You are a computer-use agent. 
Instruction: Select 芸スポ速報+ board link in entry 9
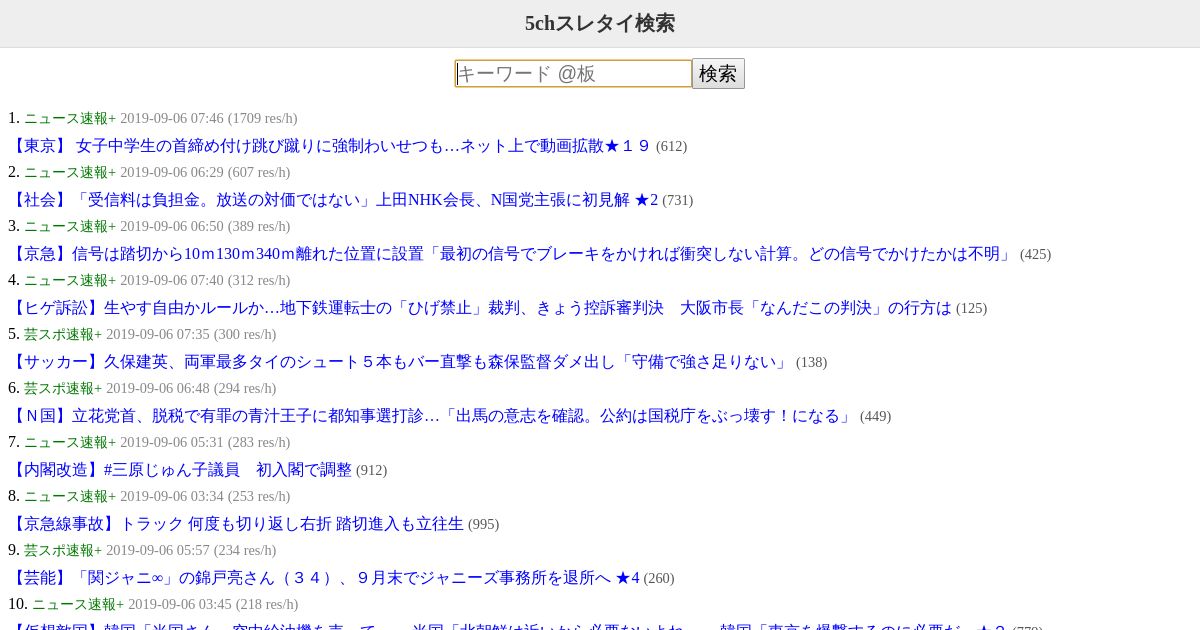point(63,550)
